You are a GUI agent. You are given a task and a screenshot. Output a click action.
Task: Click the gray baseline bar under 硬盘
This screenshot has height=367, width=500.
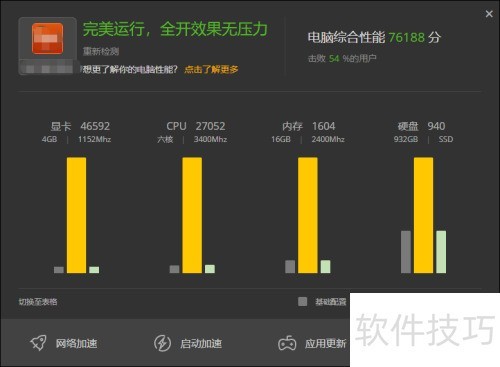(406, 252)
